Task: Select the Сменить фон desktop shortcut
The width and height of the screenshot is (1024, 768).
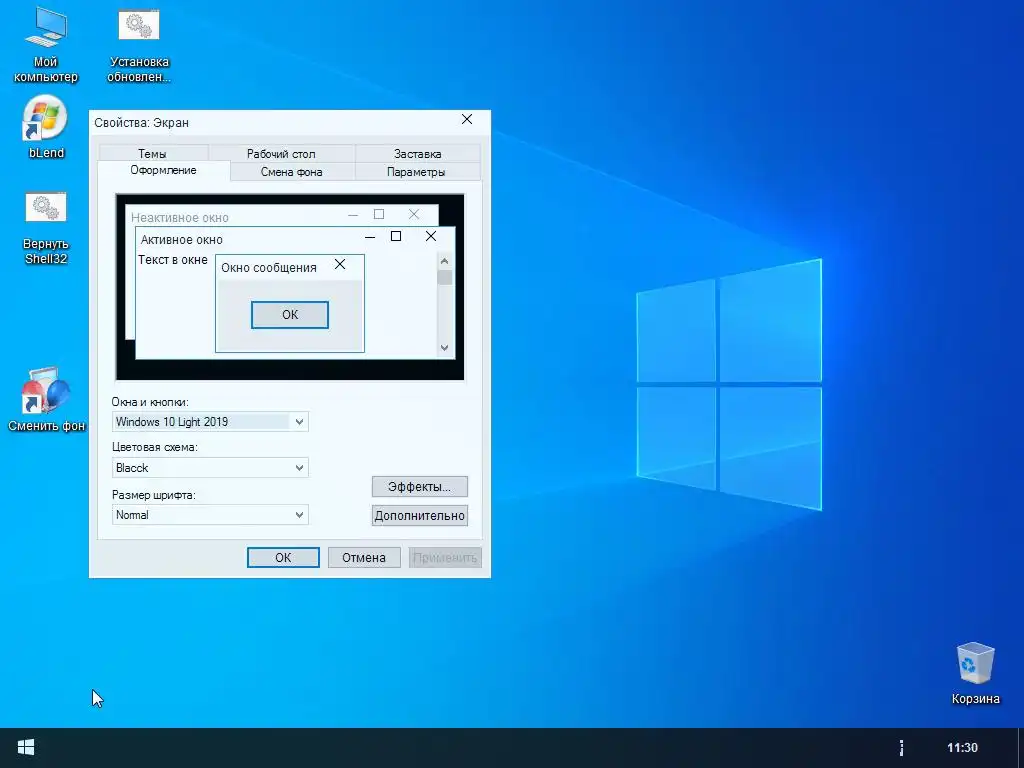Action: click(x=46, y=399)
